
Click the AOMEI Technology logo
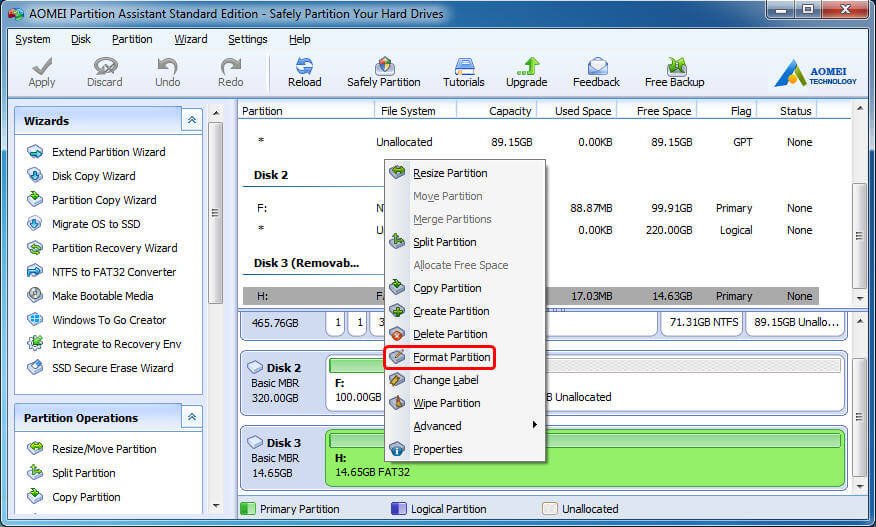click(x=815, y=74)
